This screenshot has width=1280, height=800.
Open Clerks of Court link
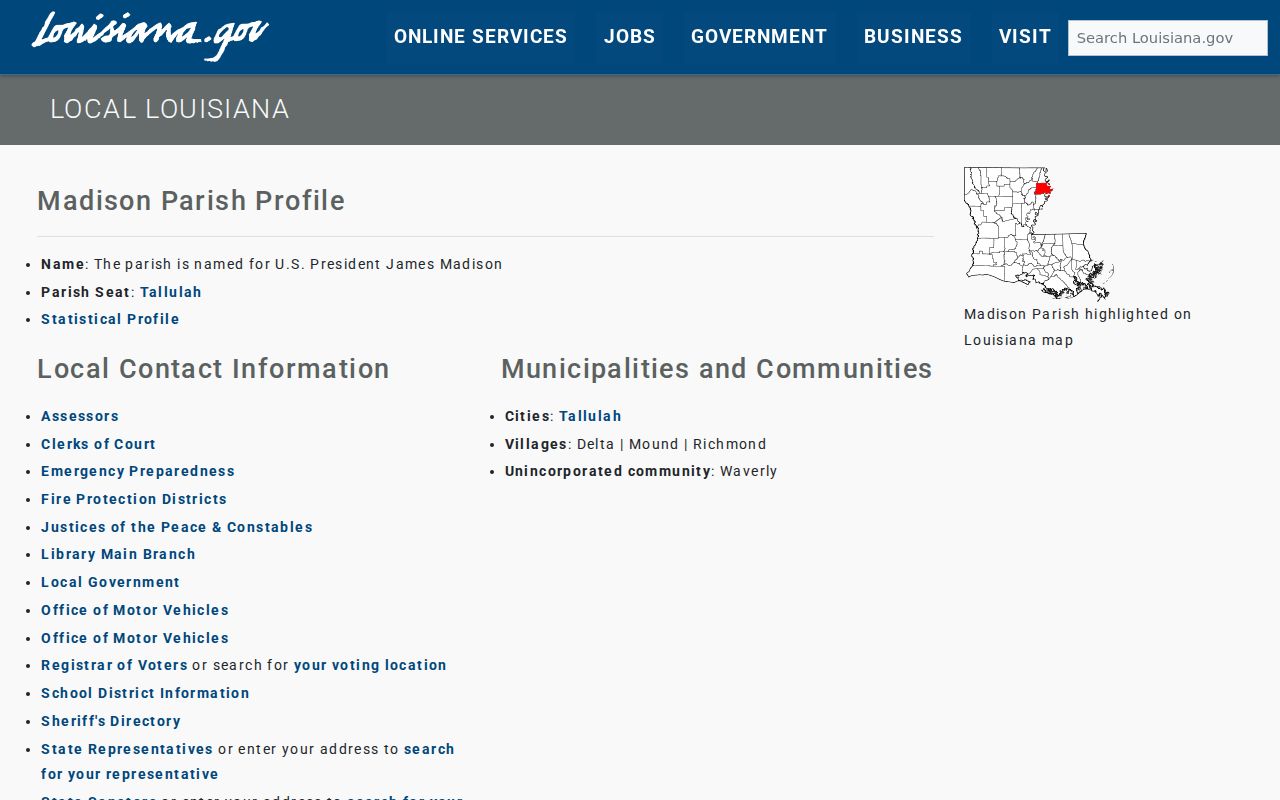tap(98, 444)
